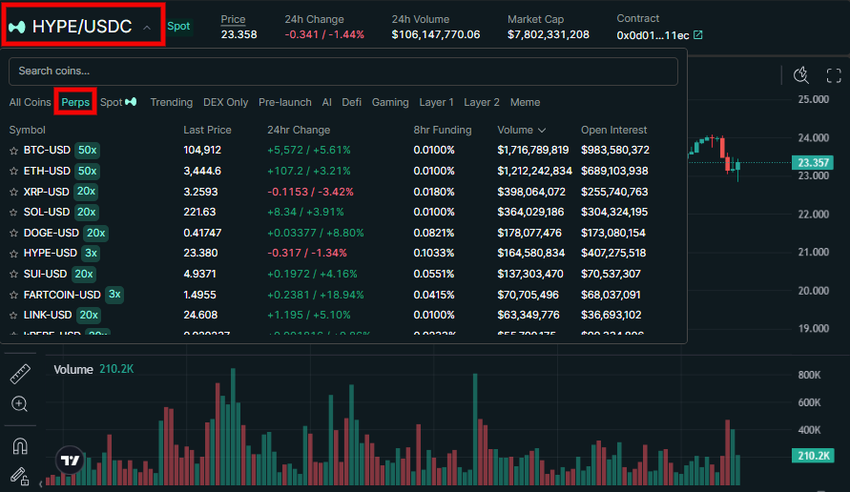
Task: Click the Volume 210.2K indicator legend
Action: [x=93, y=370]
